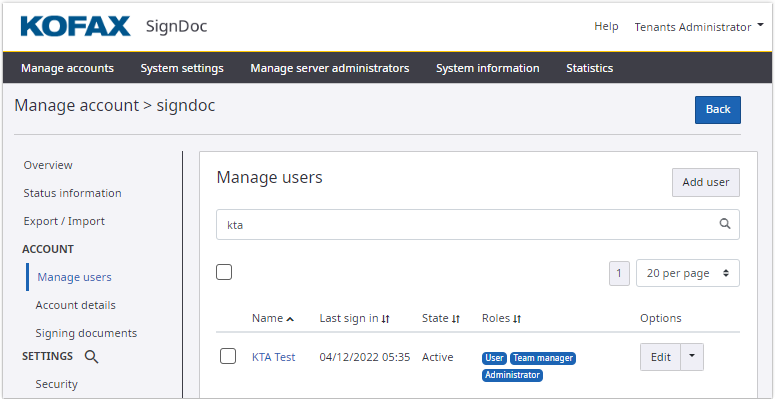Click the magnifier icon next to SETTINGS
Image resolution: width=775 pixels, height=401 pixels.
tap(91, 356)
